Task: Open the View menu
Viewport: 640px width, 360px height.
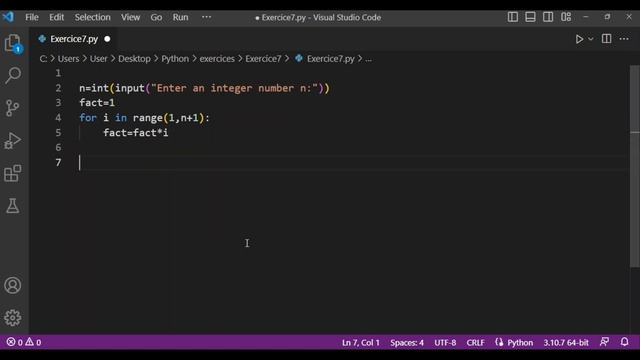Action: pyautogui.click(x=130, y=17)
